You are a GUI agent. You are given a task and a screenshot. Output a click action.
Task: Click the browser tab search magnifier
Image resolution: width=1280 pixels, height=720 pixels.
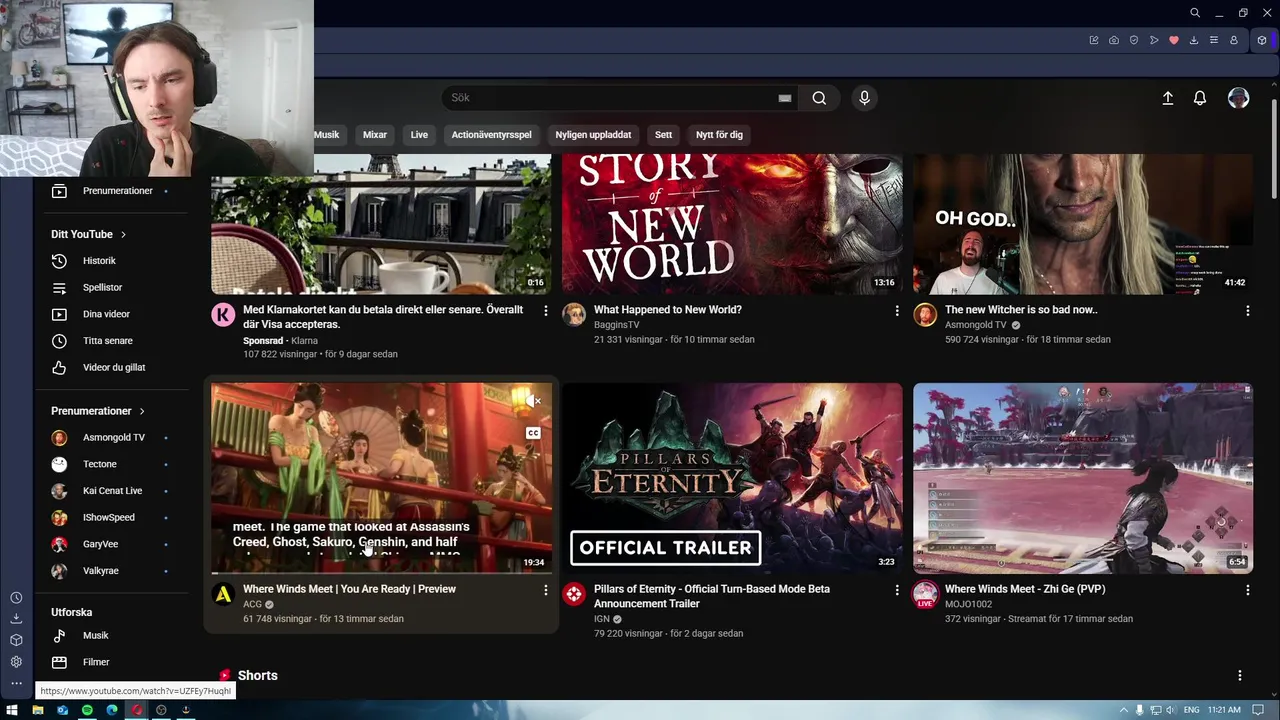point(1195,13)
